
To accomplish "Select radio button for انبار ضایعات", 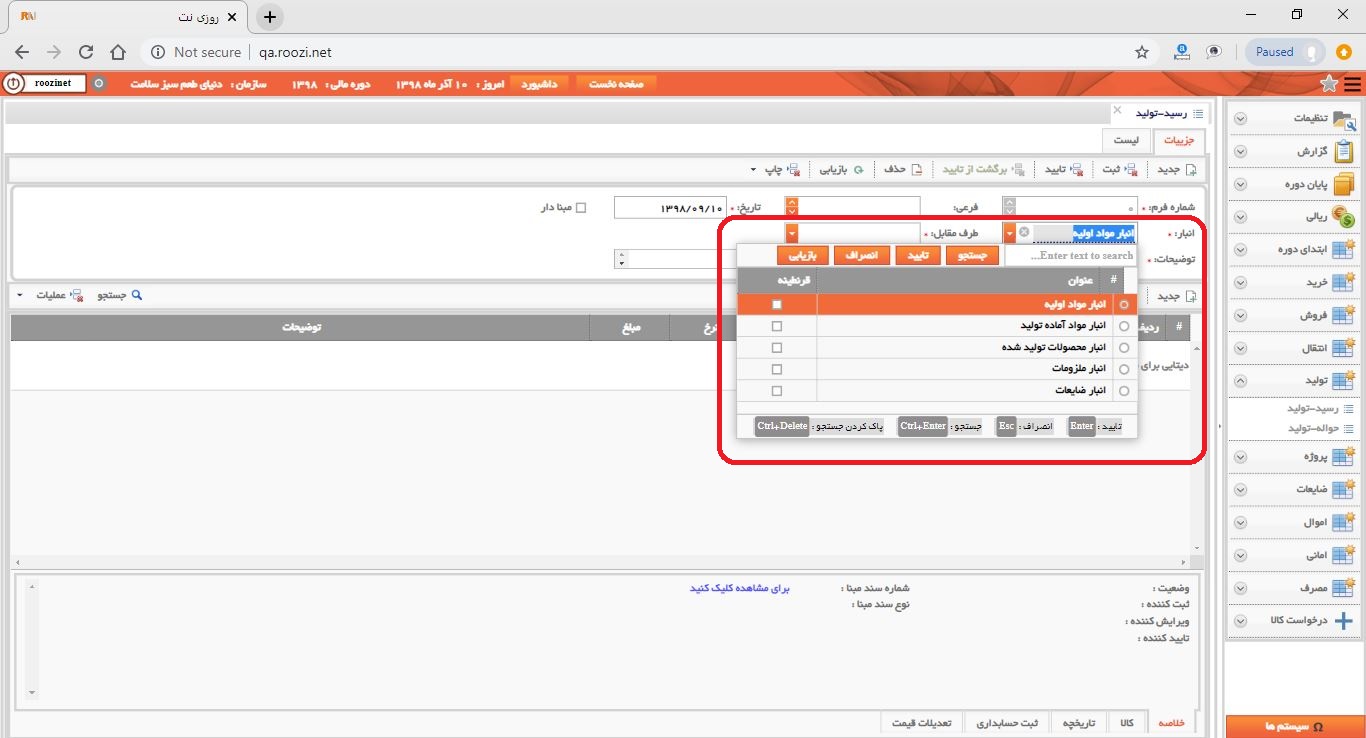I will pyautogui.click(x=1124, y=391).
